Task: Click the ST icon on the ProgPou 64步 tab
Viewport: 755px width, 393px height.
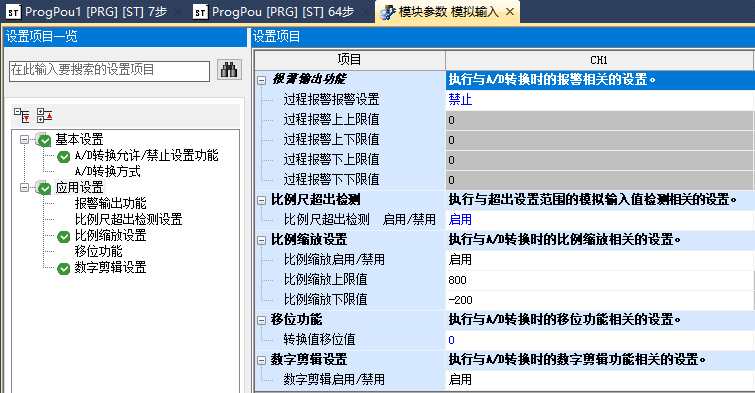Action: click(x=200, y=12)
